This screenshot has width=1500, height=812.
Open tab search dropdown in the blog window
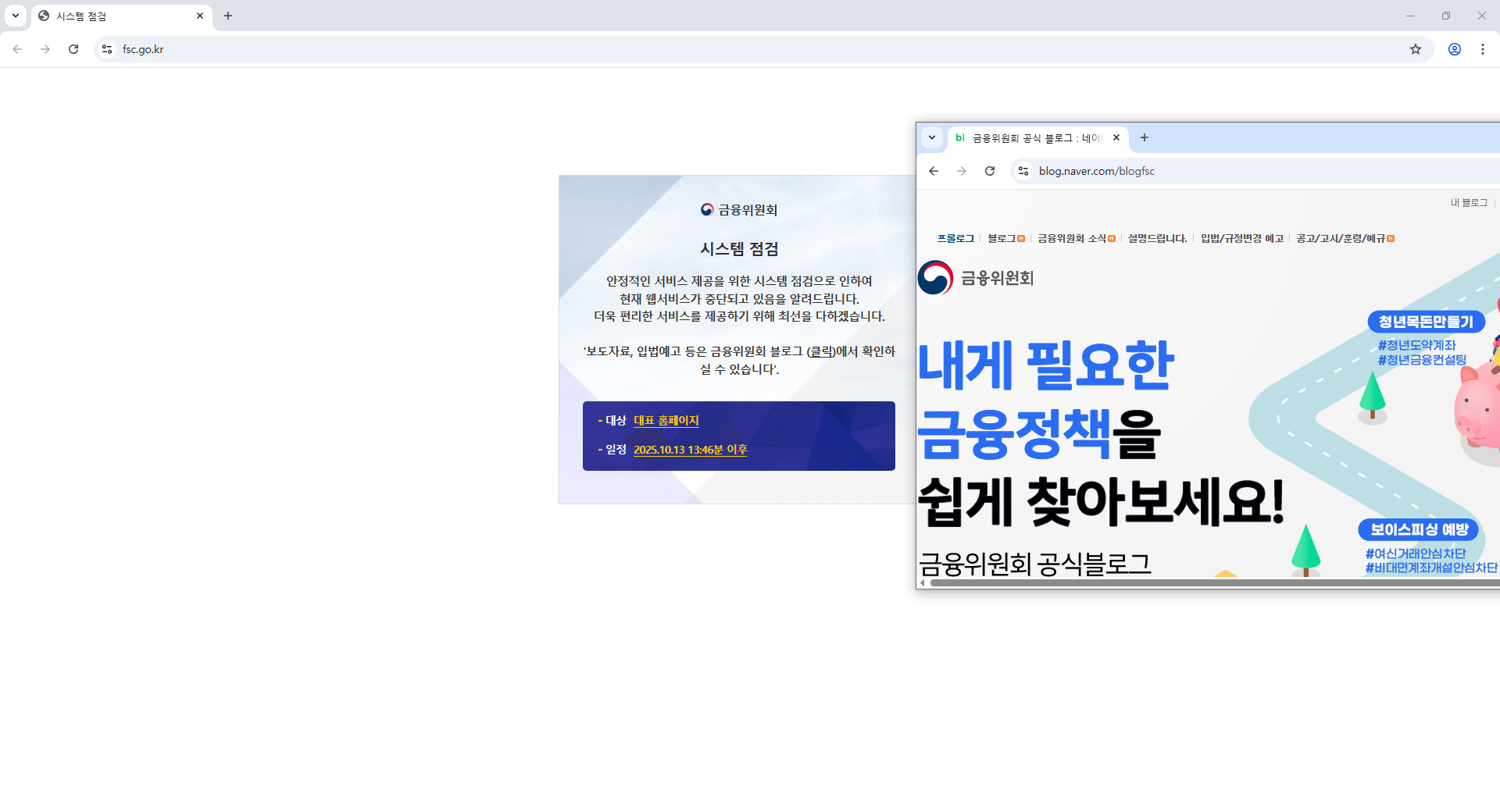[x=932, y=137]
